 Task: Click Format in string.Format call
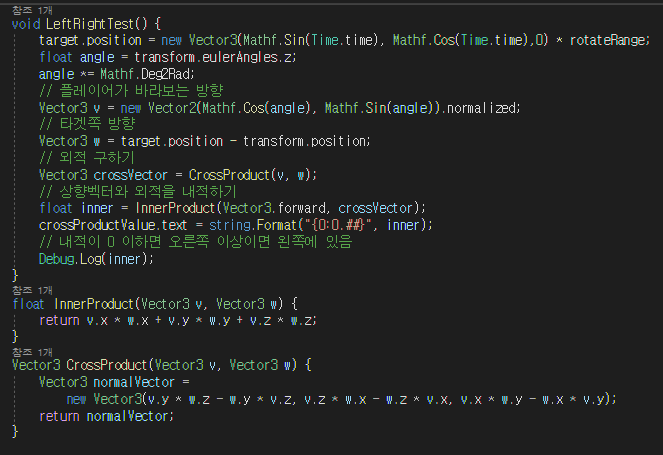[277, 225]
